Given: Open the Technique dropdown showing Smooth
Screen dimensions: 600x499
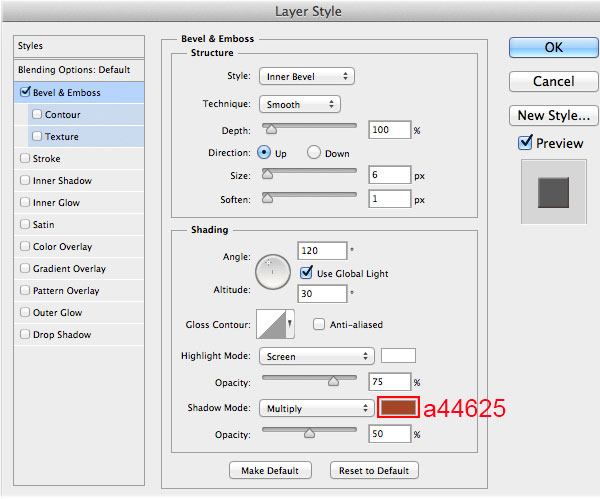Looking at the screenshot, I should (x=300, y=104).
